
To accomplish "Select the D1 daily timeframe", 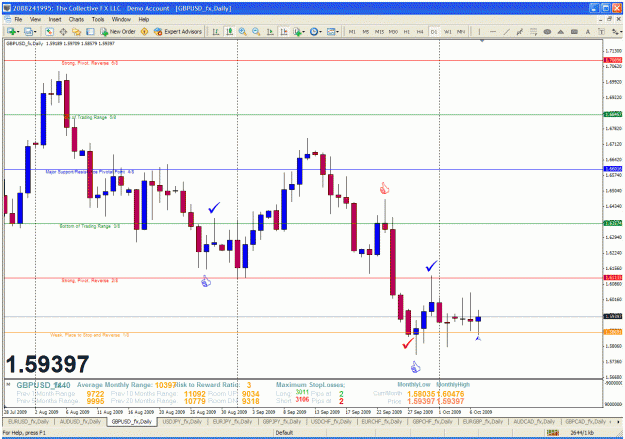I will point(434,31).
